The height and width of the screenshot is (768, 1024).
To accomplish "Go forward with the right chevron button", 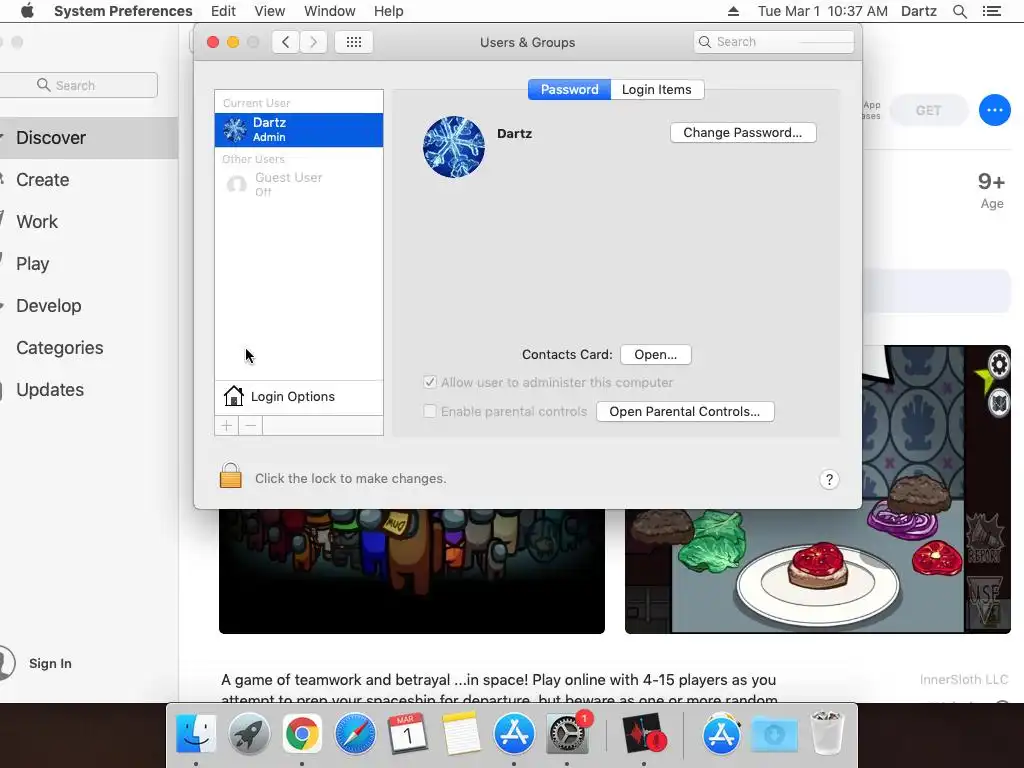I will tap(313, 42).
